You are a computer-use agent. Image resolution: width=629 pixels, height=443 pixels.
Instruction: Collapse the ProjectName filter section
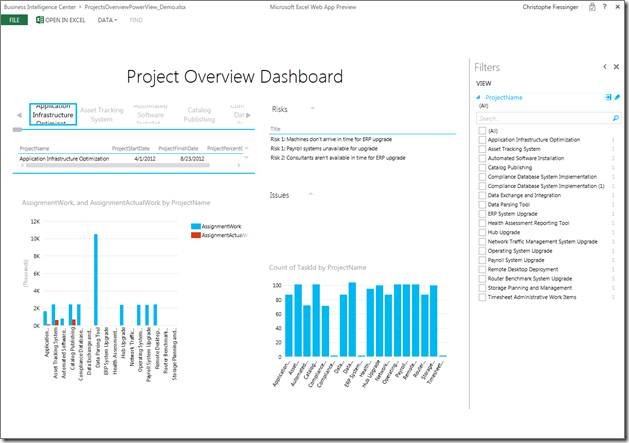point(478,98)
